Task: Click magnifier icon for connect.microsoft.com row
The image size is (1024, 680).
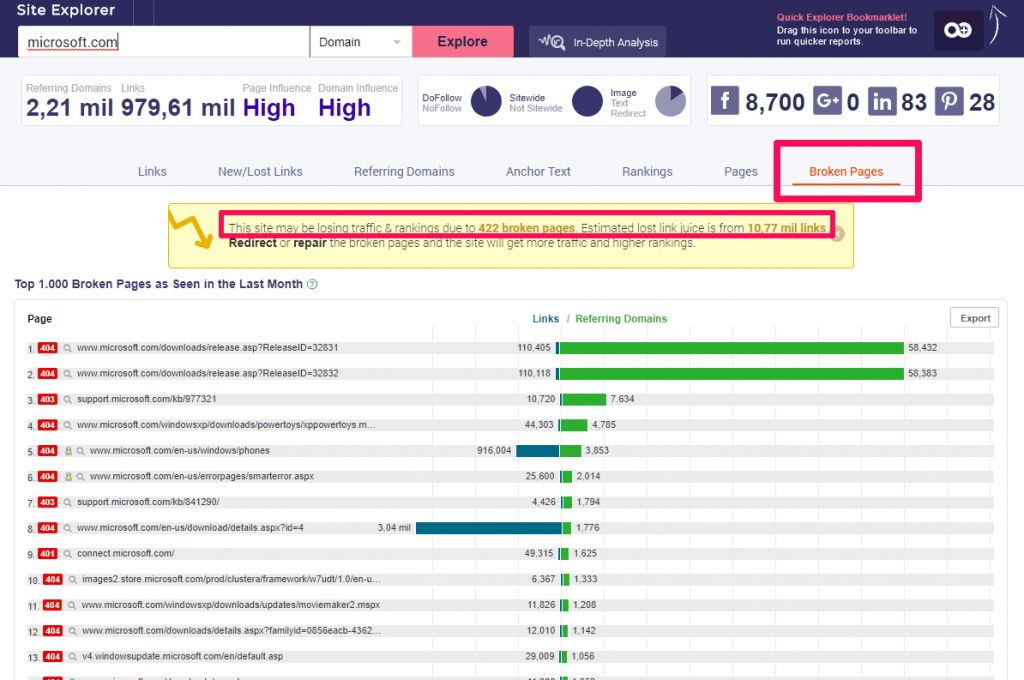Action: click(67, 554)
